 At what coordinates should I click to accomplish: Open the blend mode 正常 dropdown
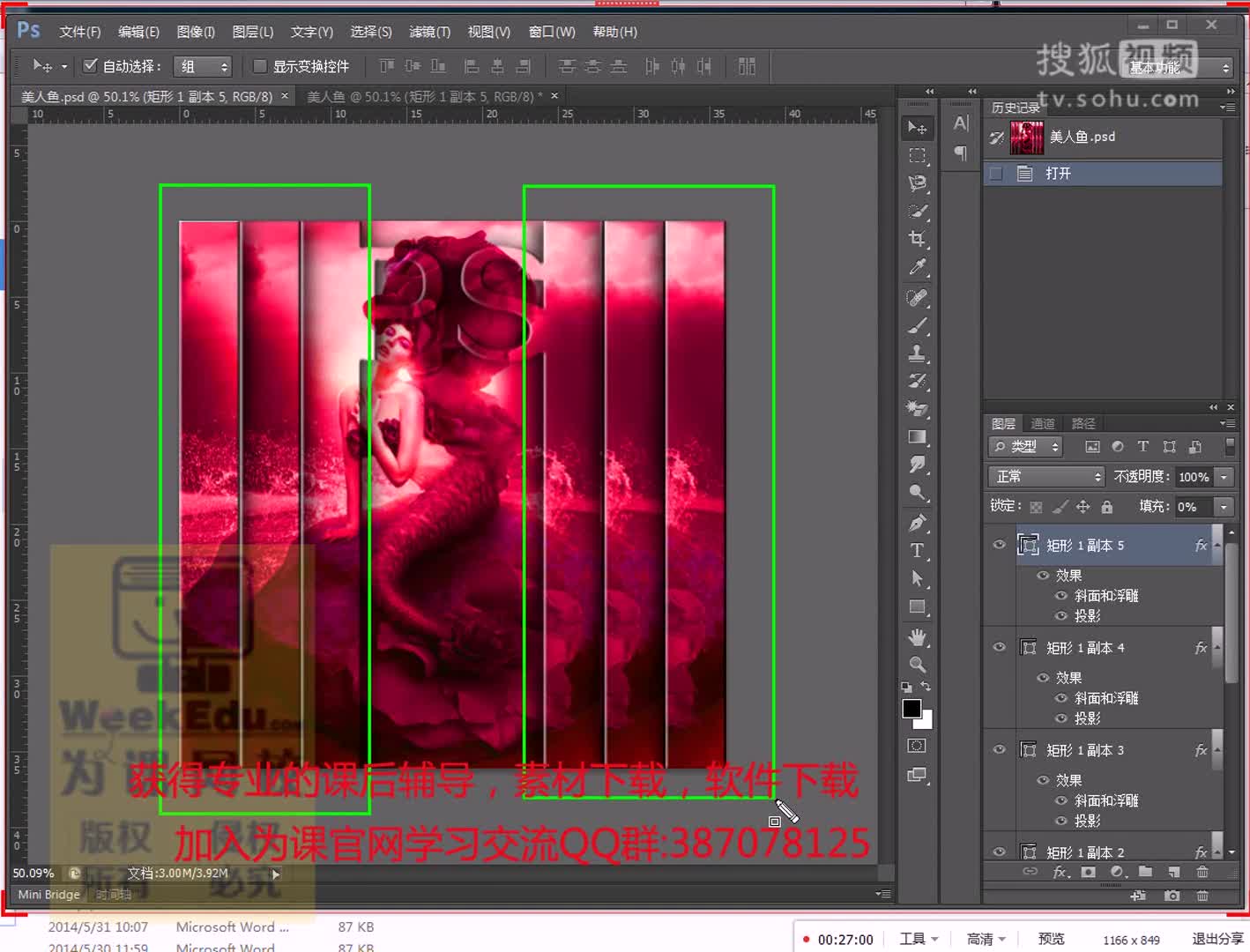click(1046, 477)
